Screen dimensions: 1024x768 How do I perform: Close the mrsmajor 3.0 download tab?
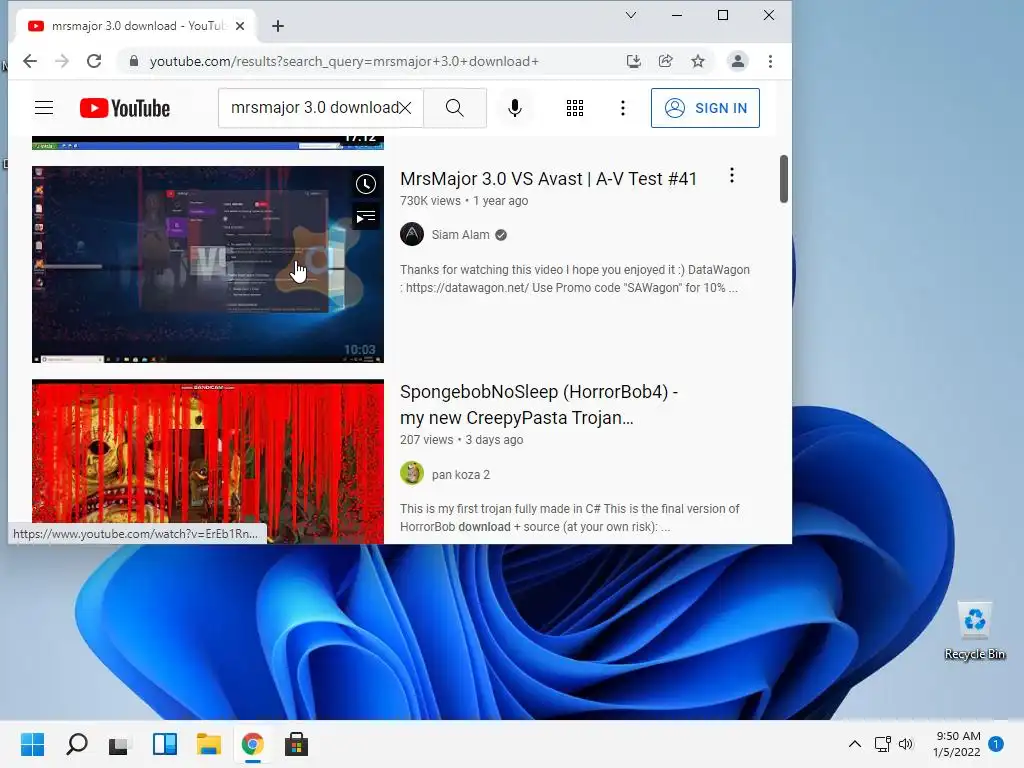pyautogui.click(x=240, y=26)
